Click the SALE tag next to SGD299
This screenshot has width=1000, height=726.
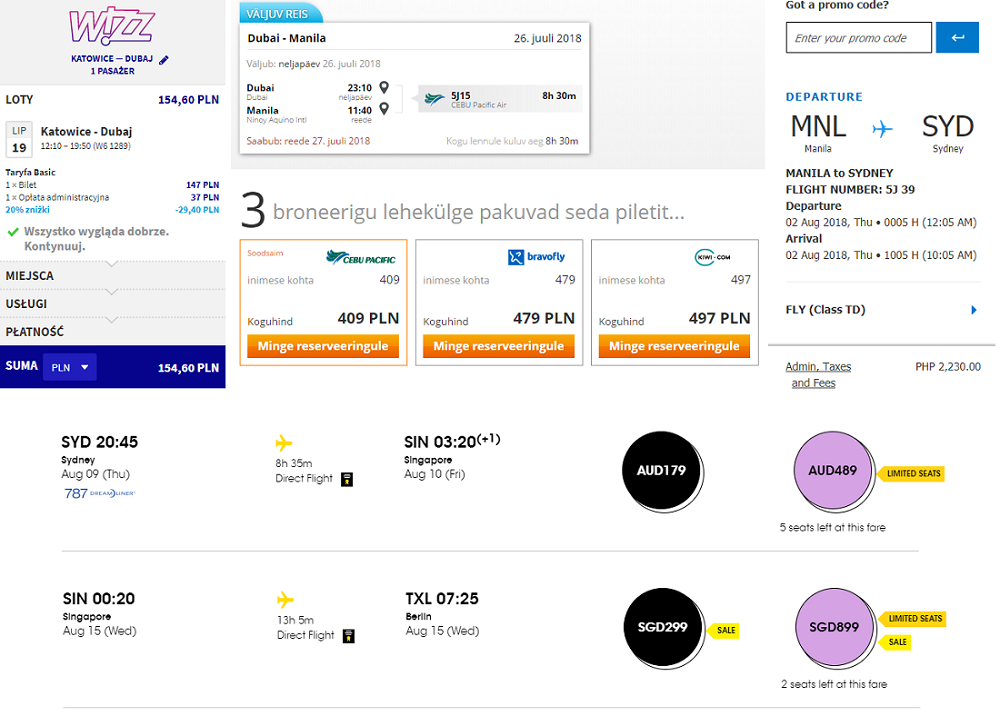point(724,630)
